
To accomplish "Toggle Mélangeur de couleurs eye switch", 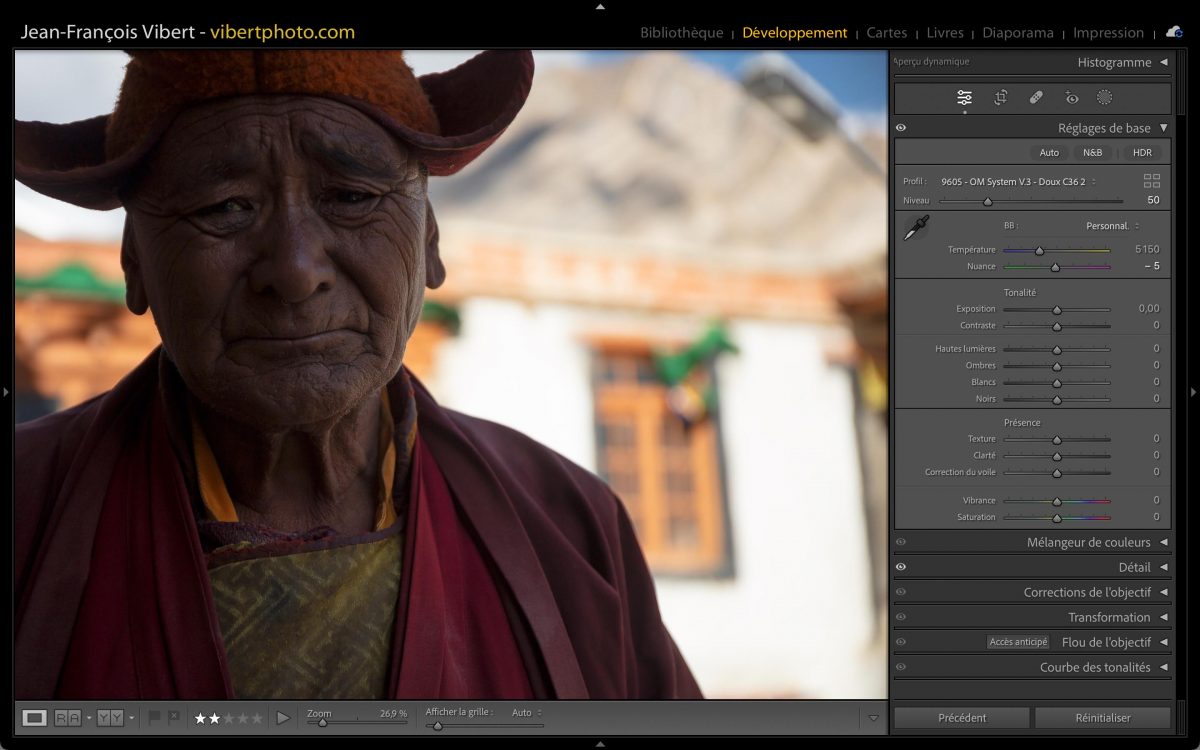I will 901,542.
